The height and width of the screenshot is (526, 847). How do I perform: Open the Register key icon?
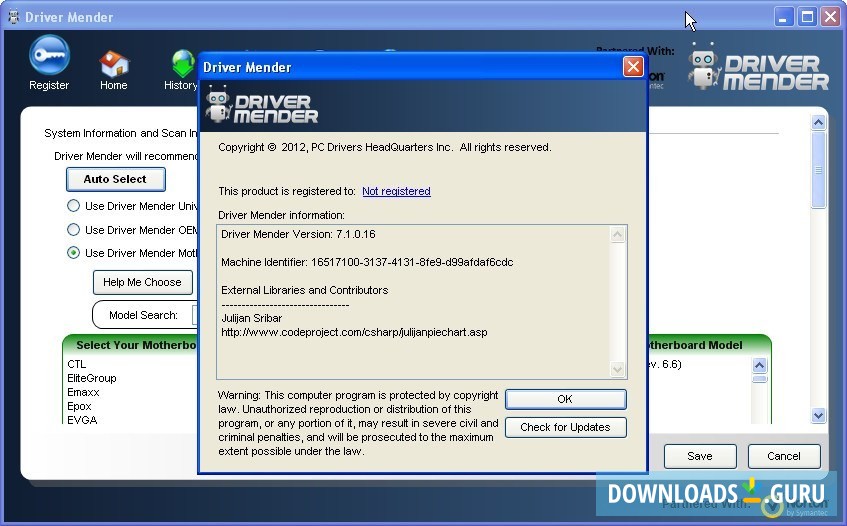tap(49, 56)
